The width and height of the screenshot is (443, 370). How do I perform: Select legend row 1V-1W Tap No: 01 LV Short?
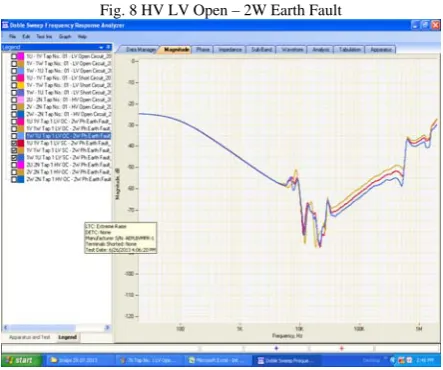[x=68, y=85]
